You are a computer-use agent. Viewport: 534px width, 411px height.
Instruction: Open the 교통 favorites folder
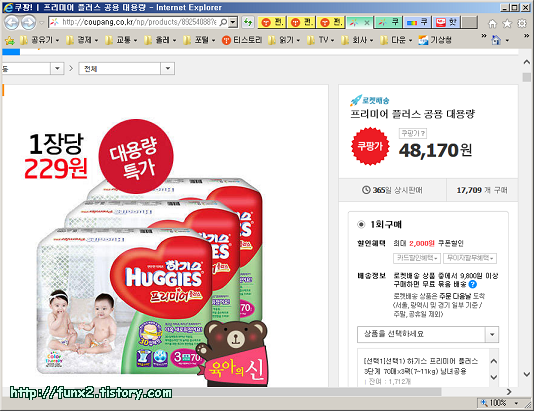pyautogui.click(x=121, y=40)
